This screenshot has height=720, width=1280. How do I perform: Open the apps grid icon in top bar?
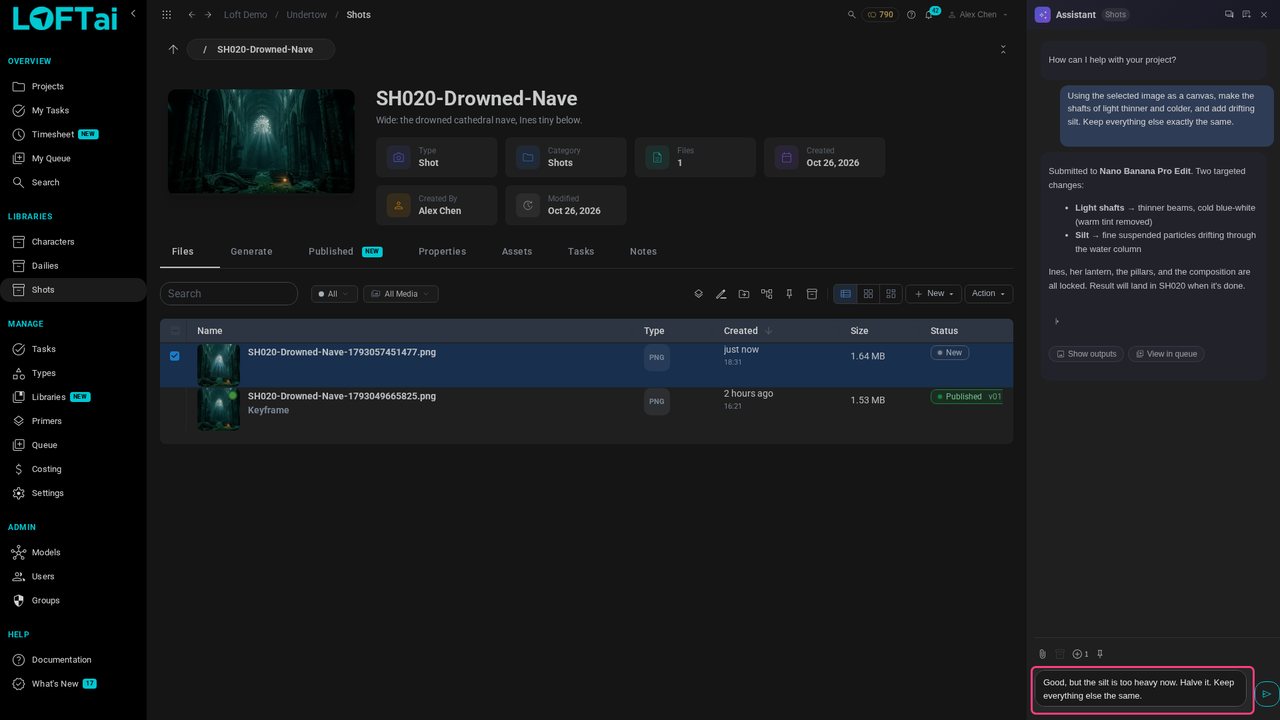point(166,15)
